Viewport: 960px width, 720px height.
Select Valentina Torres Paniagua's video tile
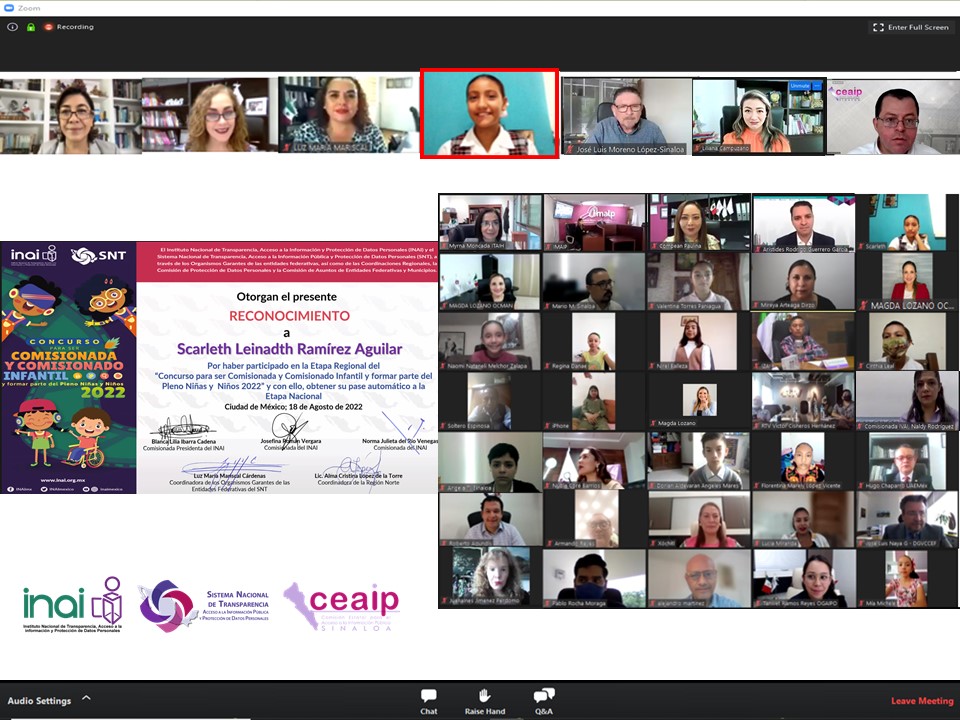click(699, 282)
